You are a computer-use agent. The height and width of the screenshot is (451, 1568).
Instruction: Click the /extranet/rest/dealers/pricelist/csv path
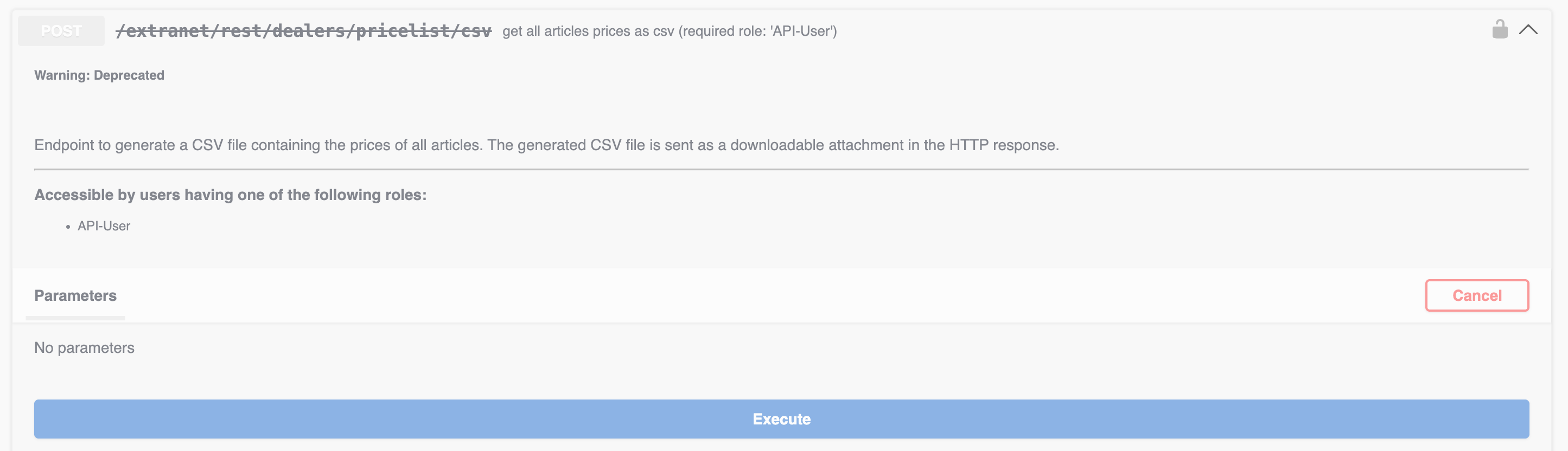(x=303, y=31)
